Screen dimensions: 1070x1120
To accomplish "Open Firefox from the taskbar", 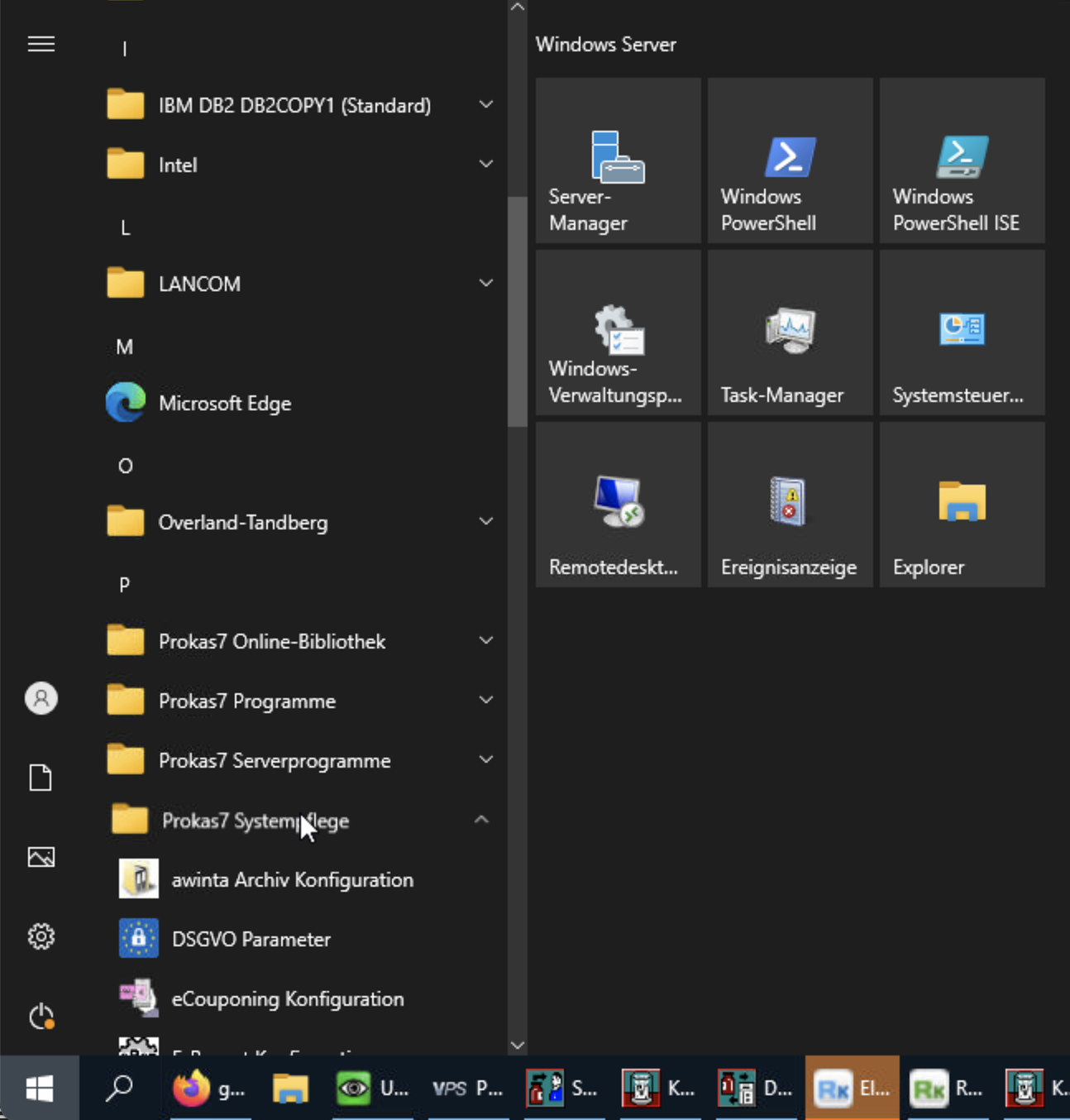I will (209, 1089).
